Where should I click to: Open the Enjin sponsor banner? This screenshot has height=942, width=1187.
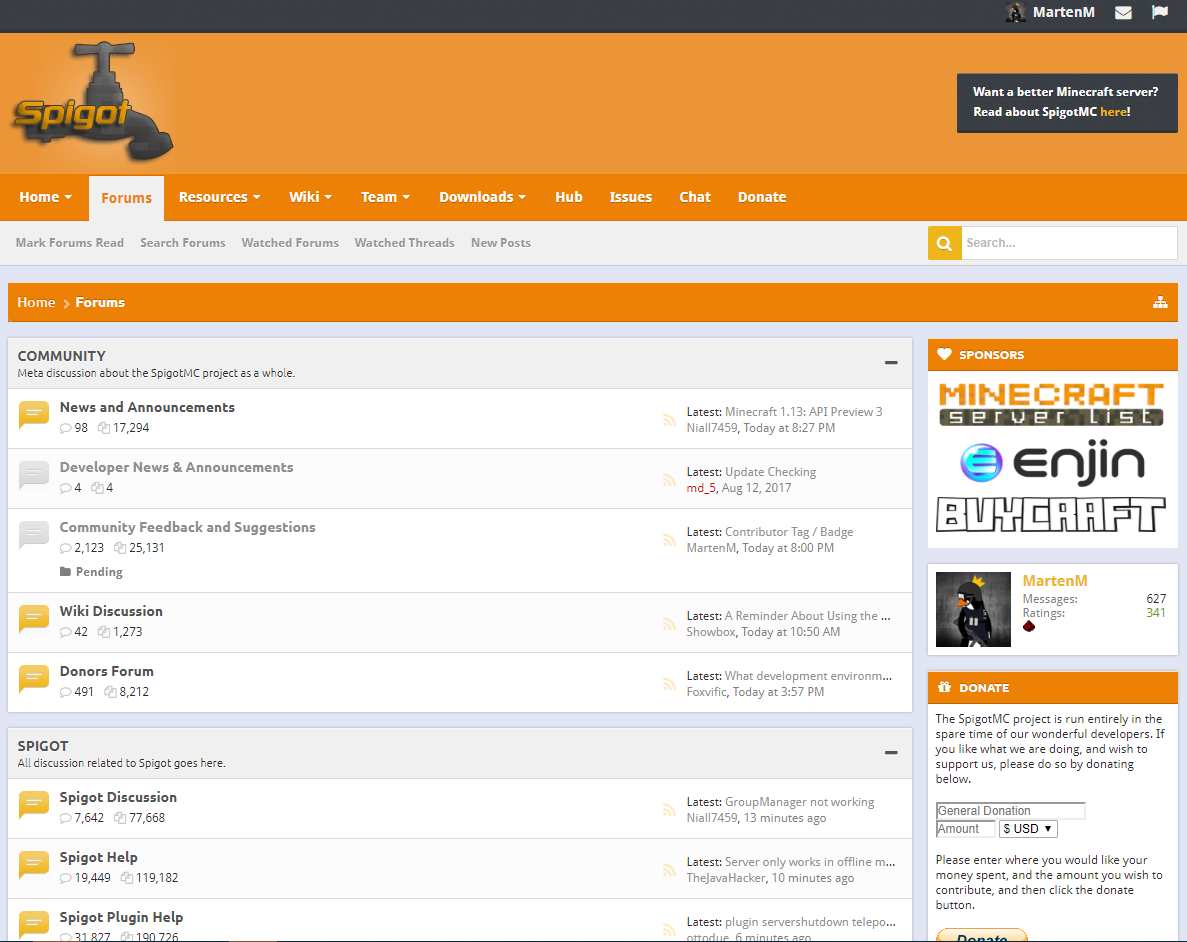[1051, 462]
